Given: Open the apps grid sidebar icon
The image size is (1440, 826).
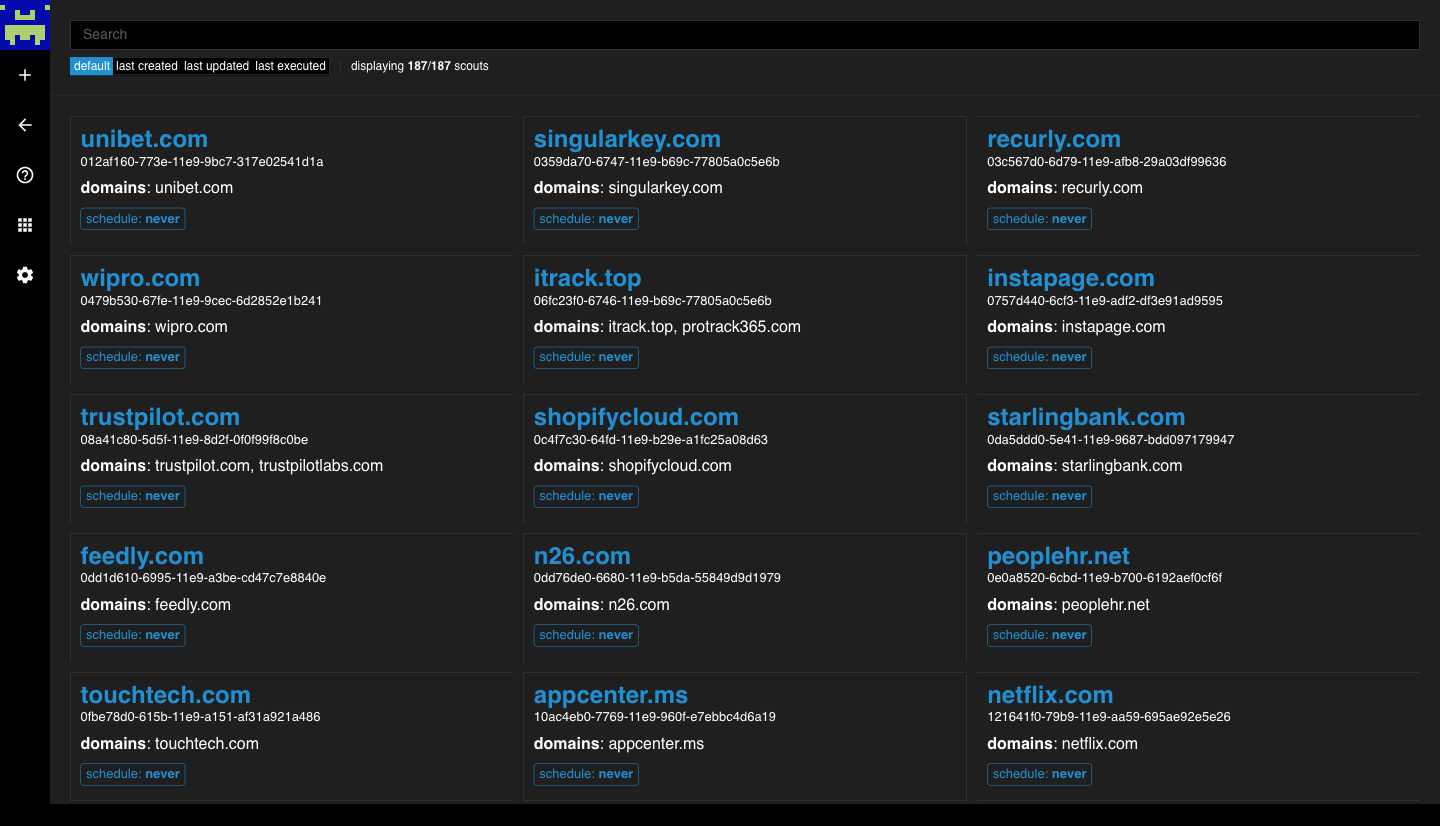Looking at the screenshot, I should point(25,225).
